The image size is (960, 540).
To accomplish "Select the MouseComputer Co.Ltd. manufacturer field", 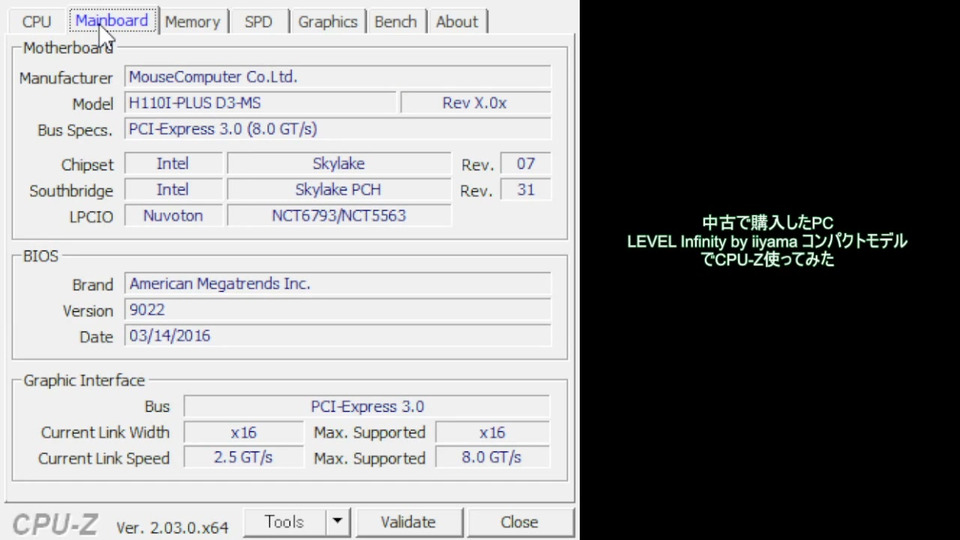I will point(338,77).
